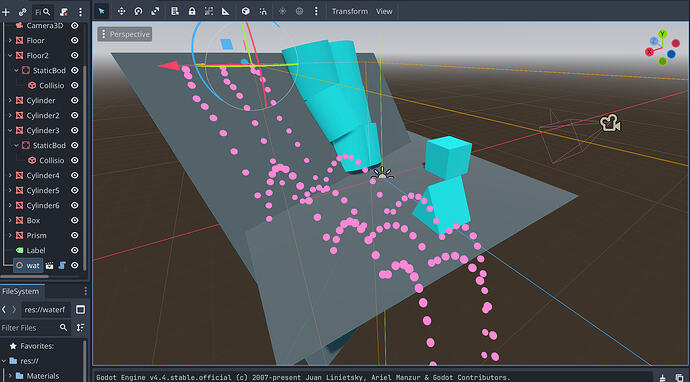Group the selected node's children
Viewport: 690px width, 382px height.
209,11
